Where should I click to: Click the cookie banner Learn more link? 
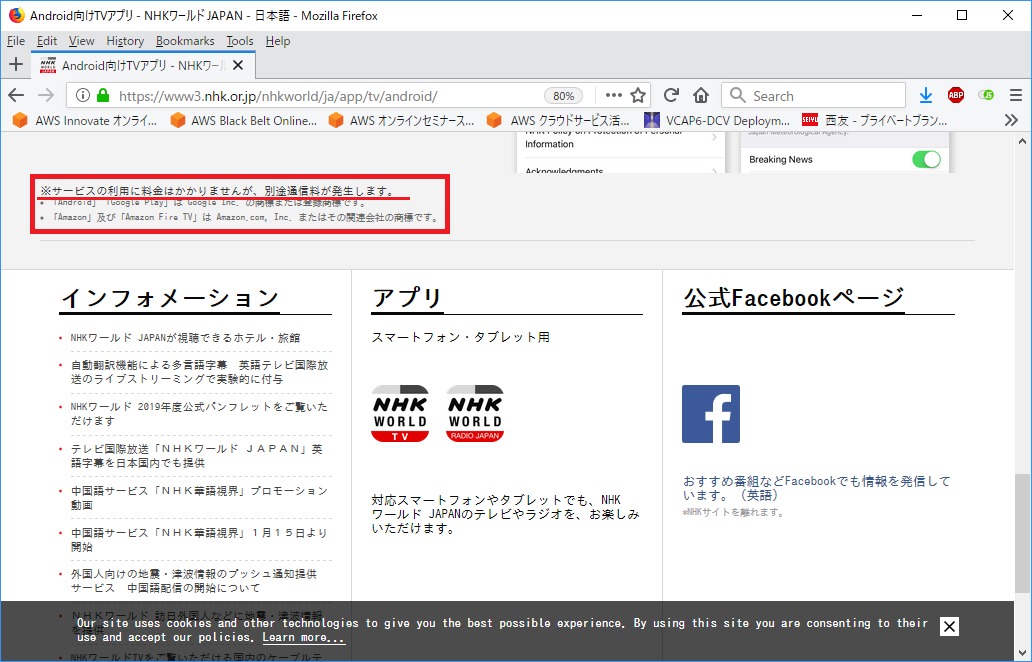(304, 638)
